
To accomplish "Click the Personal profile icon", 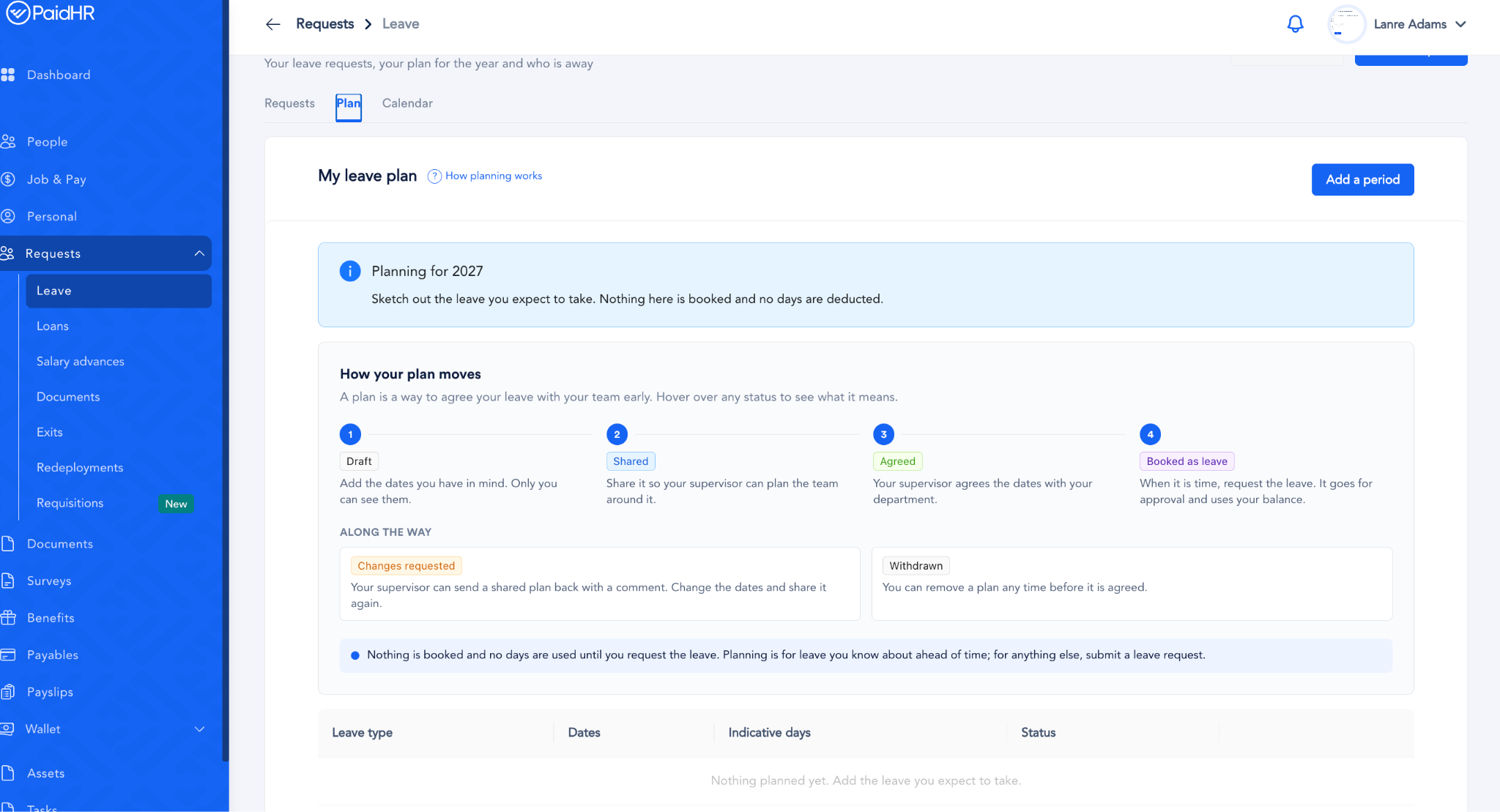I will 8,216.
